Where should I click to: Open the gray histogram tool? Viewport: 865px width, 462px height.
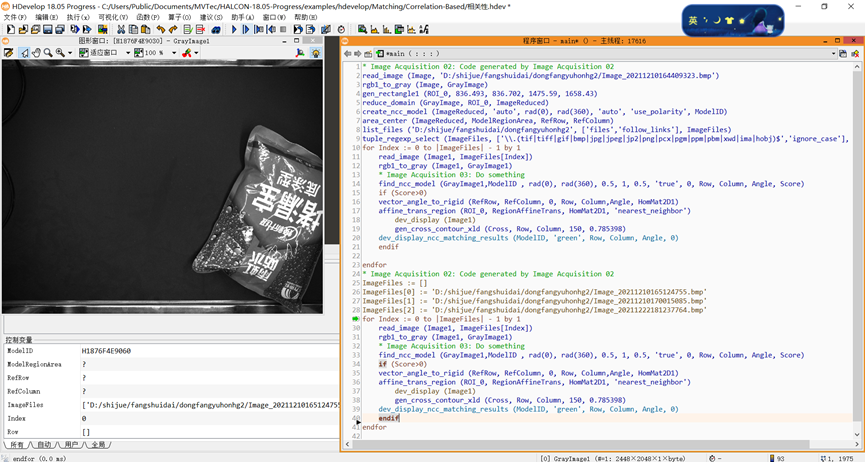tap(375, 29)
